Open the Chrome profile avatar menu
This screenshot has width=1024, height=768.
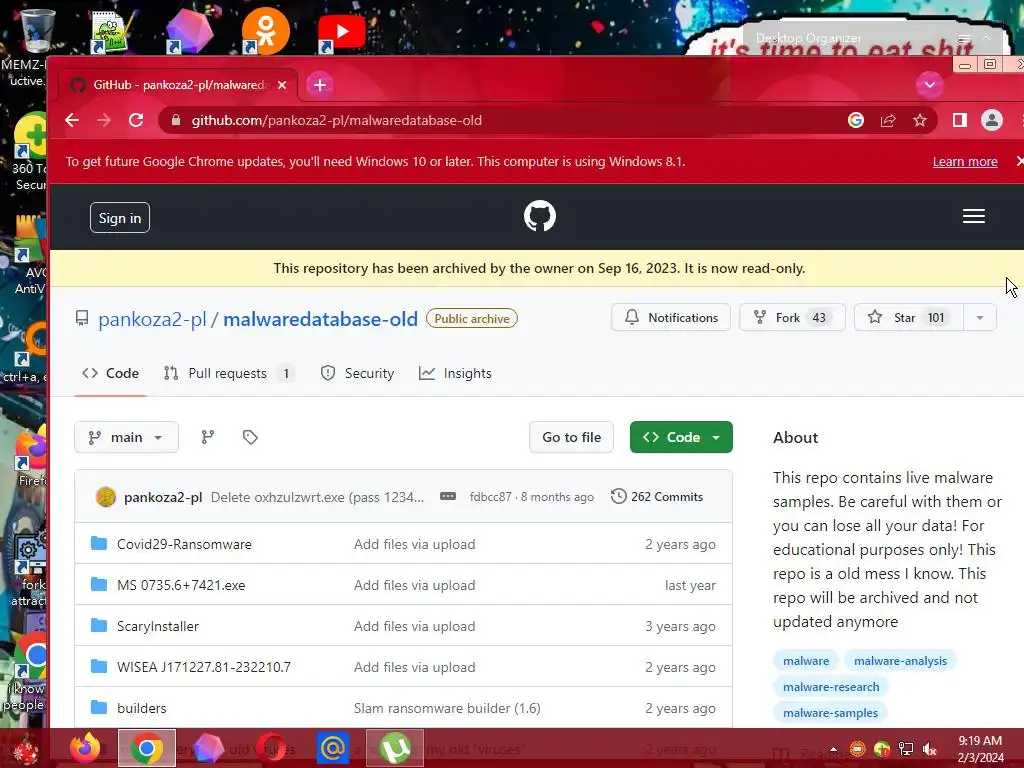point(991,120)
